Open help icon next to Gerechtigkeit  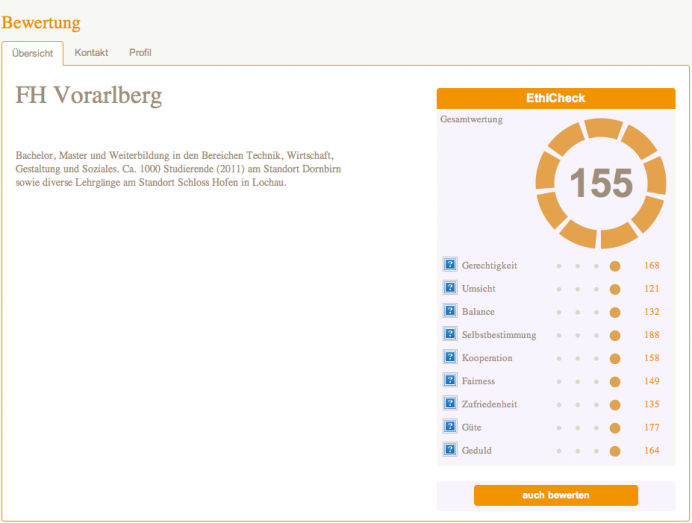coord(450,264)
